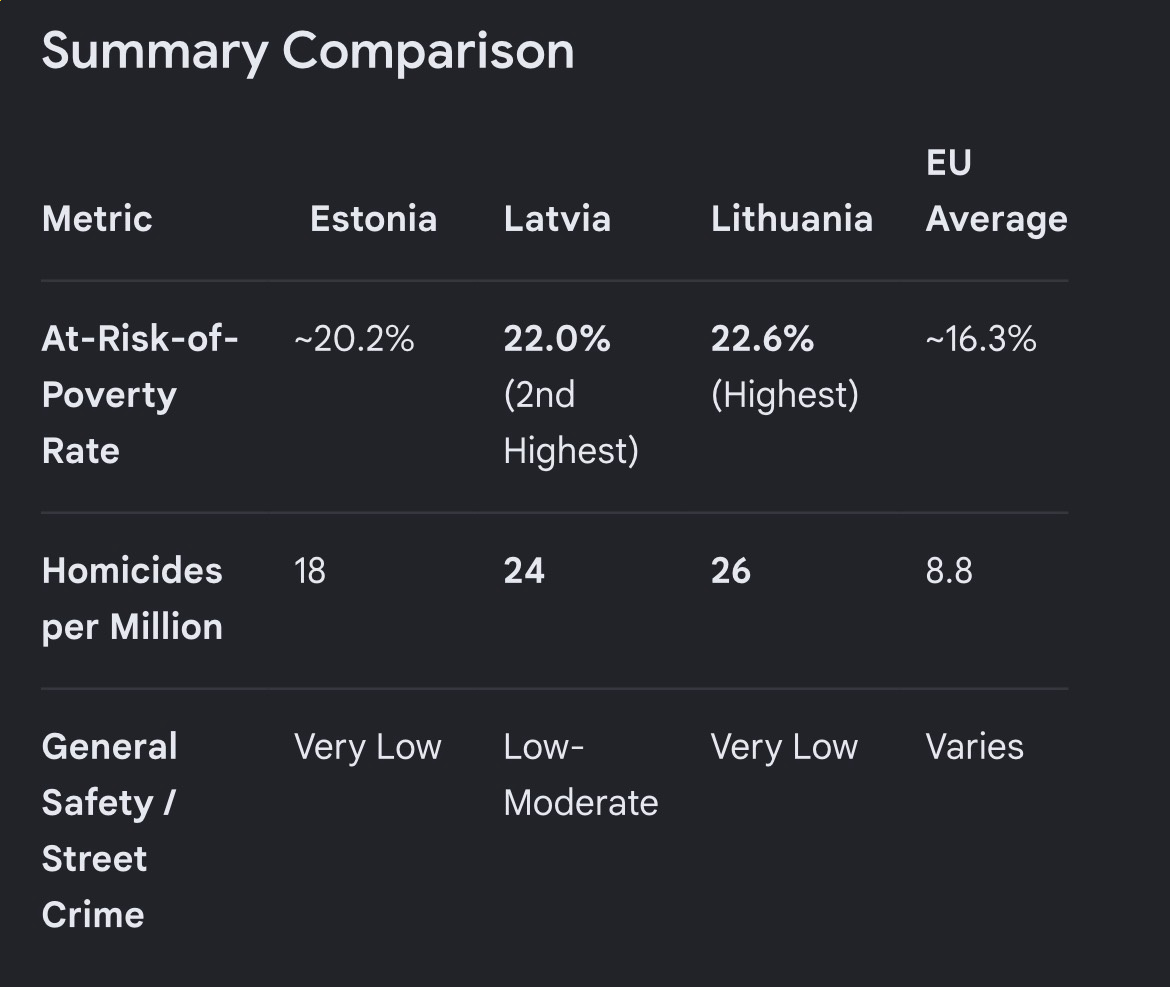Click Estonia's homicide value 18
The width and height of the screenshot is (1170, 987).
click(x=310, y=571)
